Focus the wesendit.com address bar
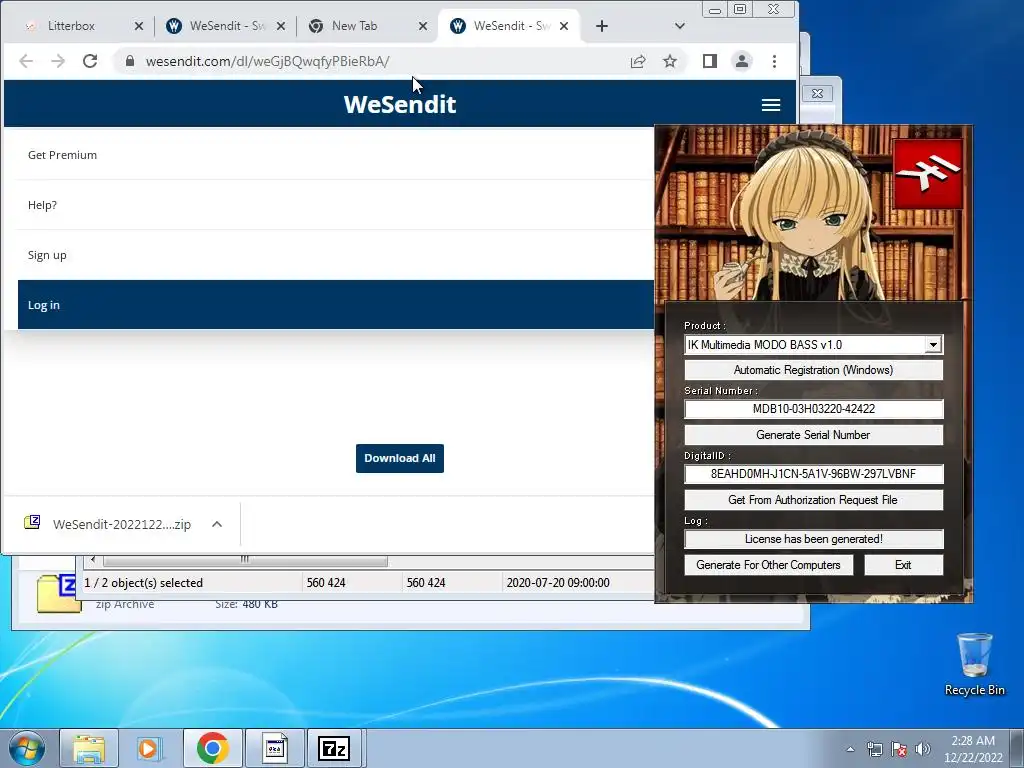 click(379, 61)
